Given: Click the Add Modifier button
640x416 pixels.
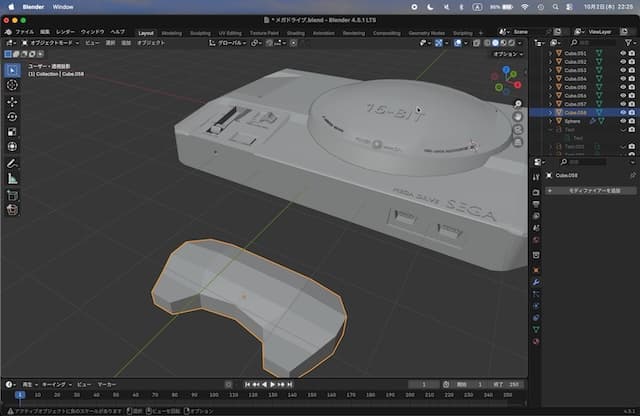Looking at the screenshot, I should [593, 190].
